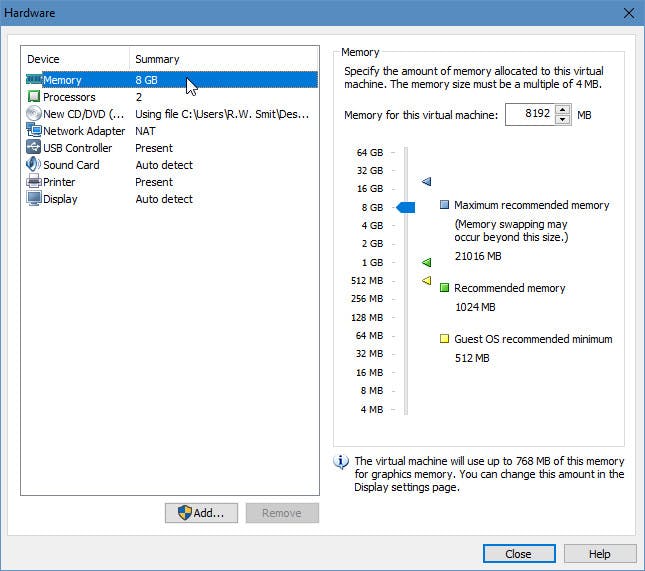Click the 256 MB scale label

[367, 299]
